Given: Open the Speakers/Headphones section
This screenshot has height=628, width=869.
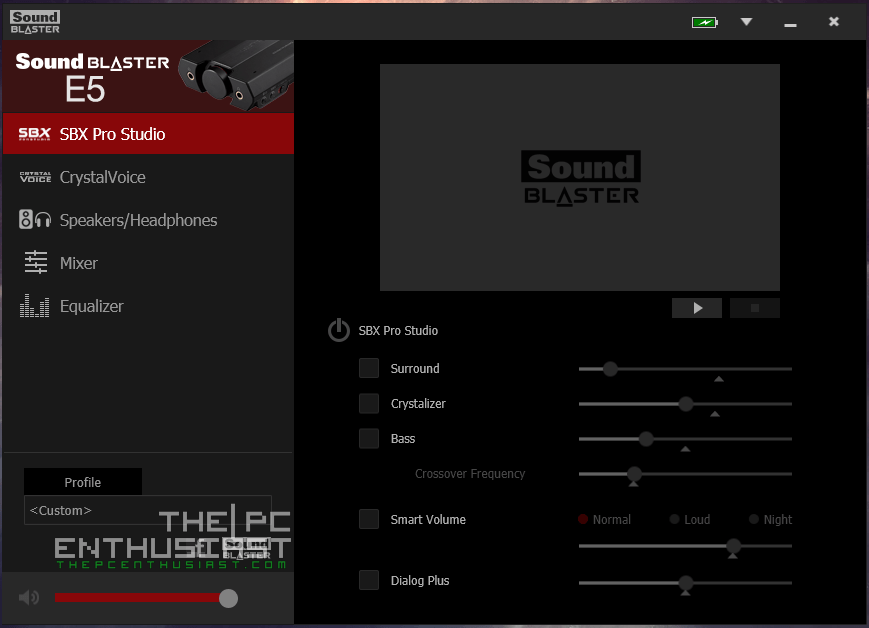Looking at the screenshot, I should (x=149, y=220).
